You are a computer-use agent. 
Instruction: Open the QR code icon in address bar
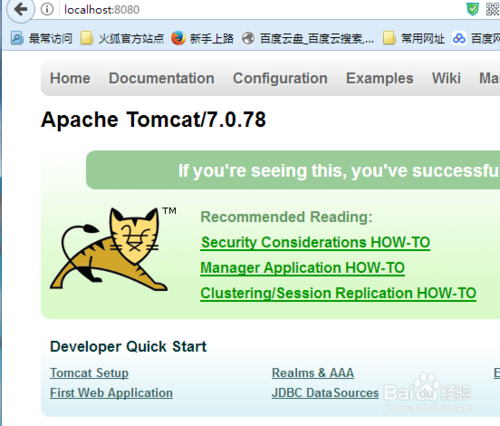(493, 9)
